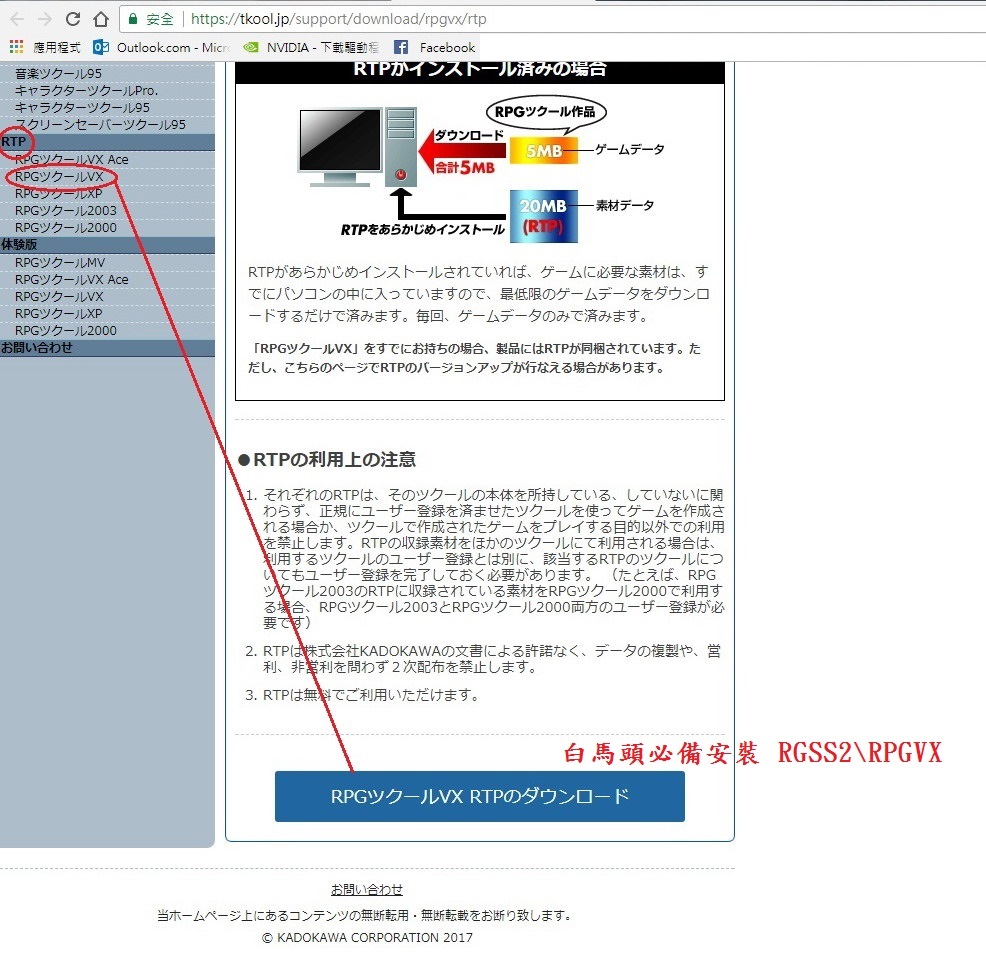Image resolution: width=986 pixels, height=963 pixels.
Task: Click the 体験版 section header in sidebar
Action: (107, 245)
